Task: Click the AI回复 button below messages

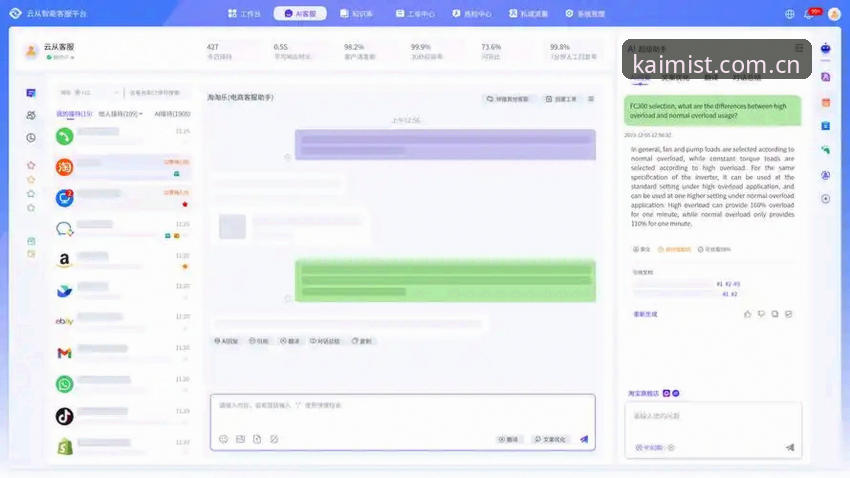Action: coord(226,341)
